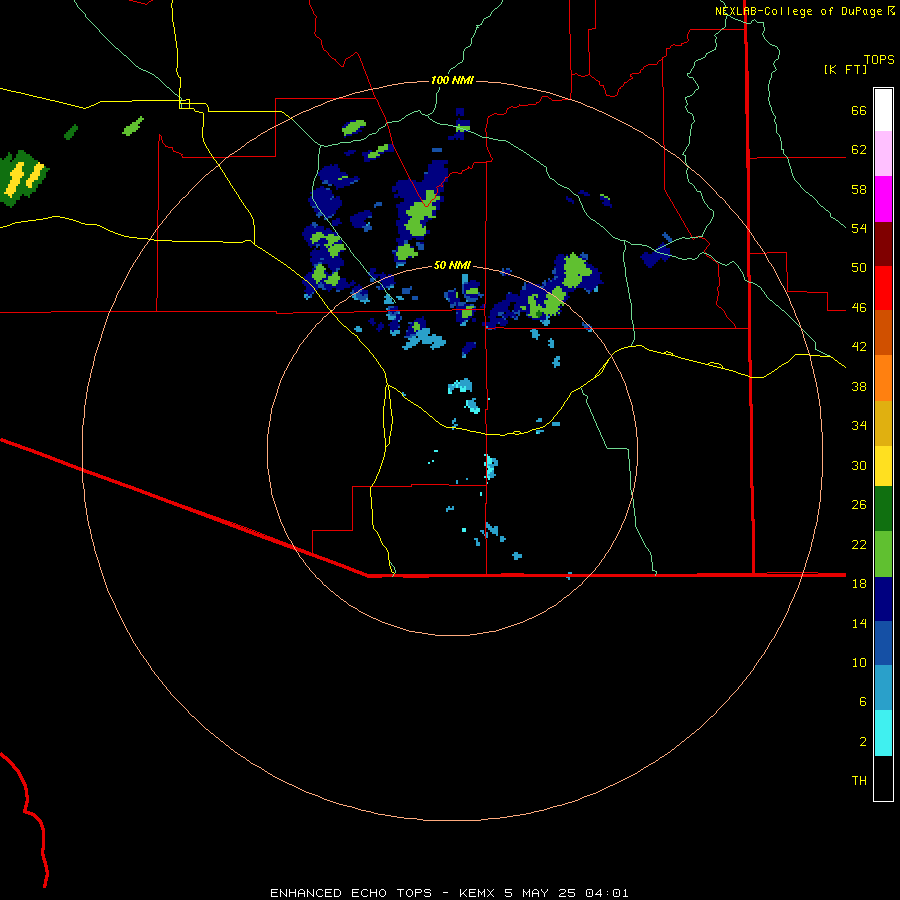The height and width of the screenshot is (900, 900).
Task: Click the gold legend swatch
Action: coord(883,423)
